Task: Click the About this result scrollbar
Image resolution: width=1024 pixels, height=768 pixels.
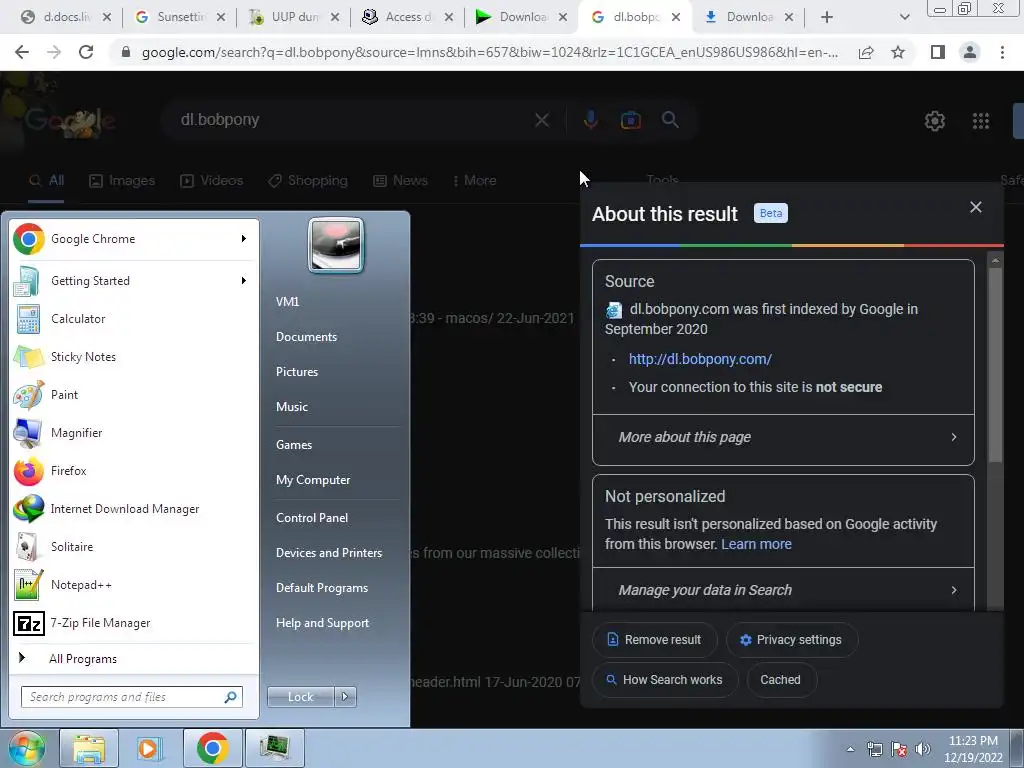Action: (995, 364)
